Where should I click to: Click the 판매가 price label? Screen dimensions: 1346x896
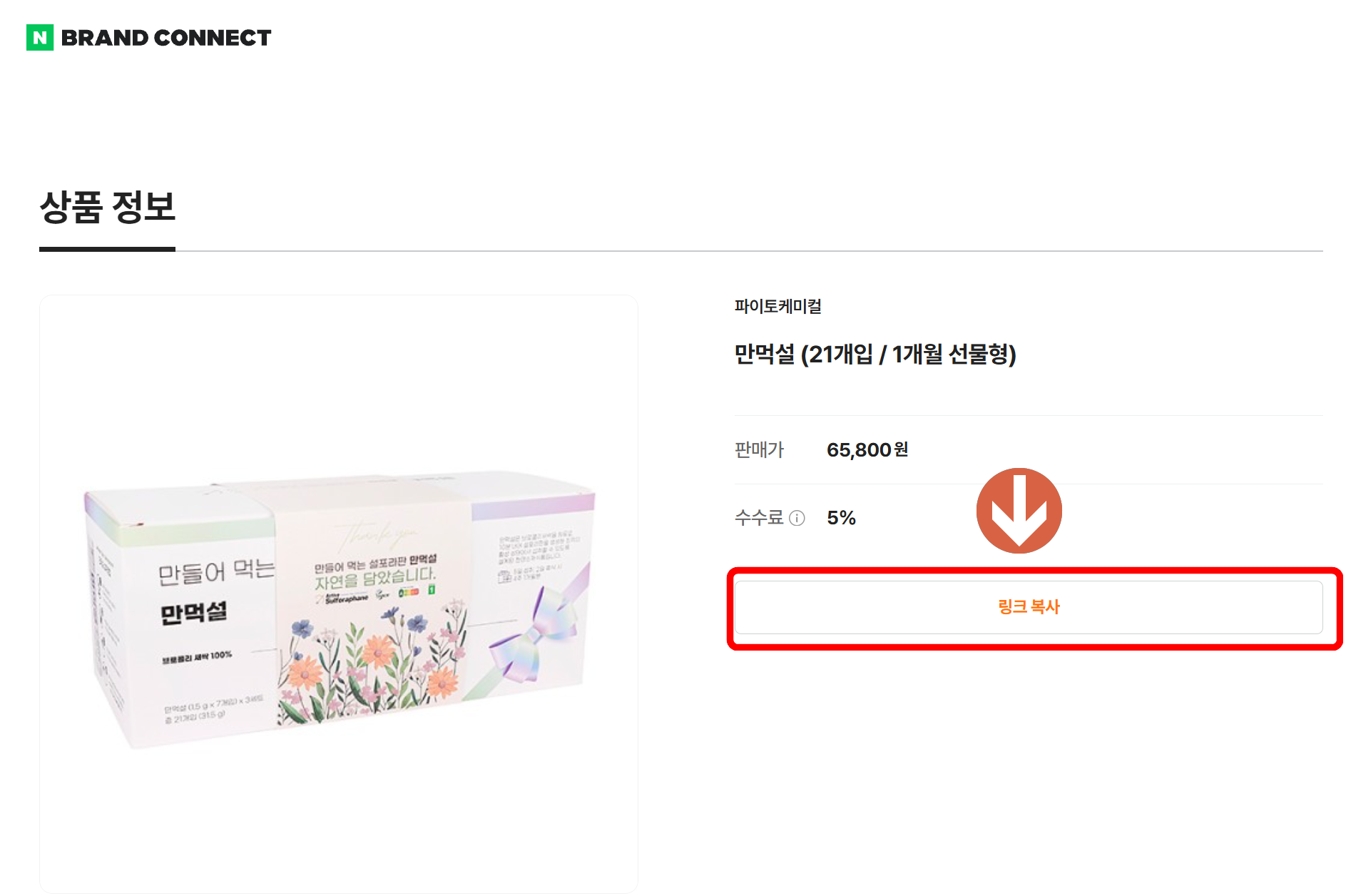(x=758, y=449)
